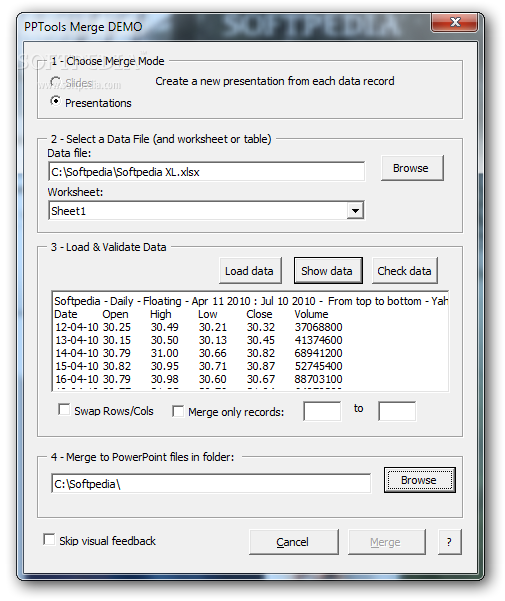Click the 13-04-10 row in data preview
Screen dimensions: 505x601
pyautogui.click(x=199, y=340)
